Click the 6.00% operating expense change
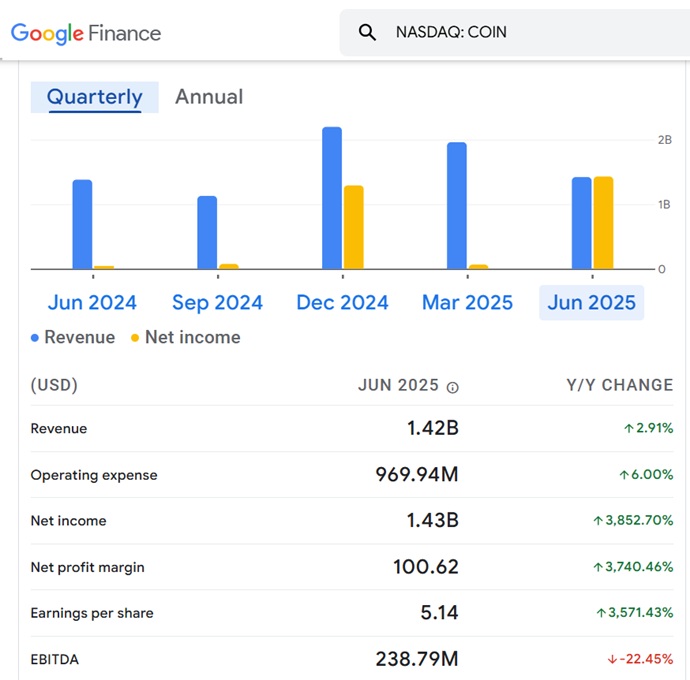Image resolution: width=690 pixels, height=680 pixels. (x=646, y=474)
